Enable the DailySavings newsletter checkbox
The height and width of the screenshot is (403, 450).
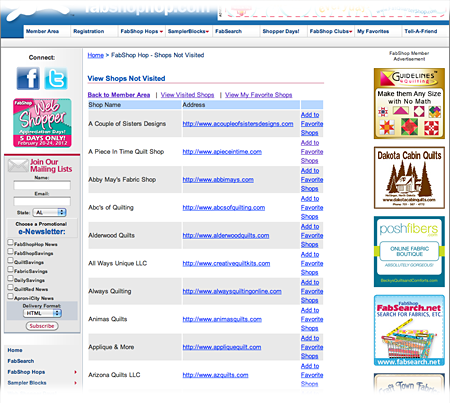10,278
